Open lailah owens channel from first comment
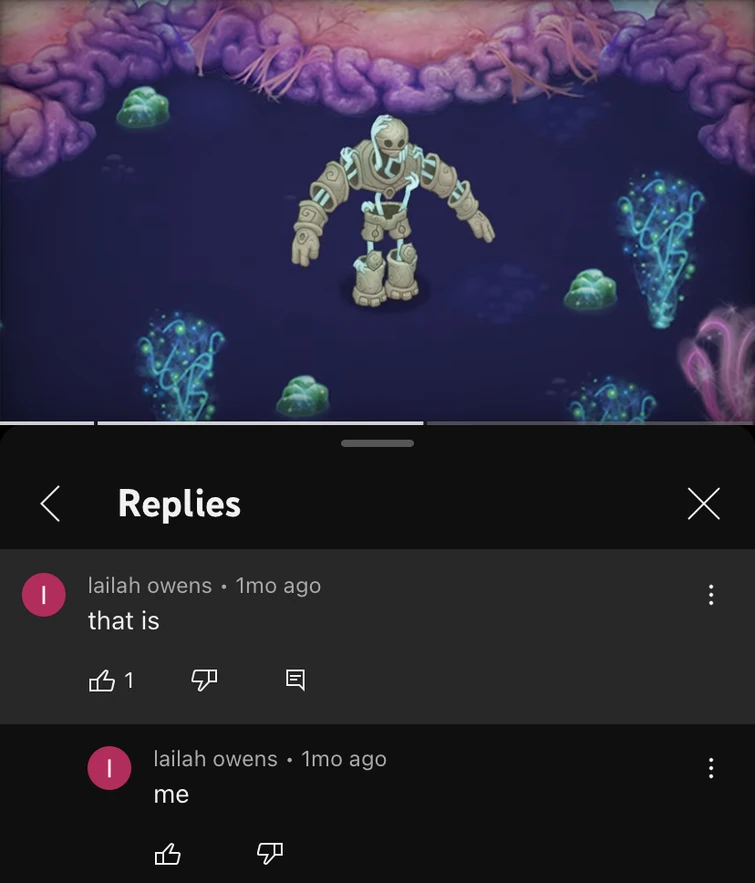This screenshot has width=755, height=883. click(x=150, y=586)
